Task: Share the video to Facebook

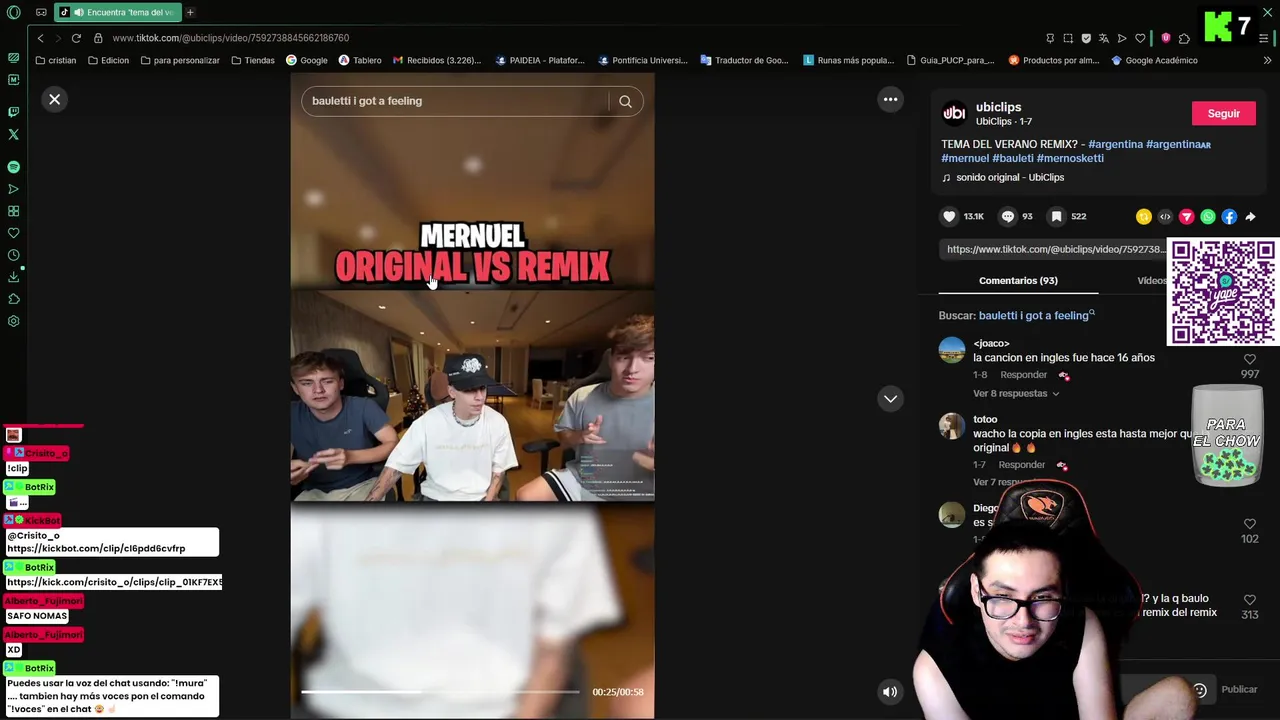Action: click(x=1229, y=216)
